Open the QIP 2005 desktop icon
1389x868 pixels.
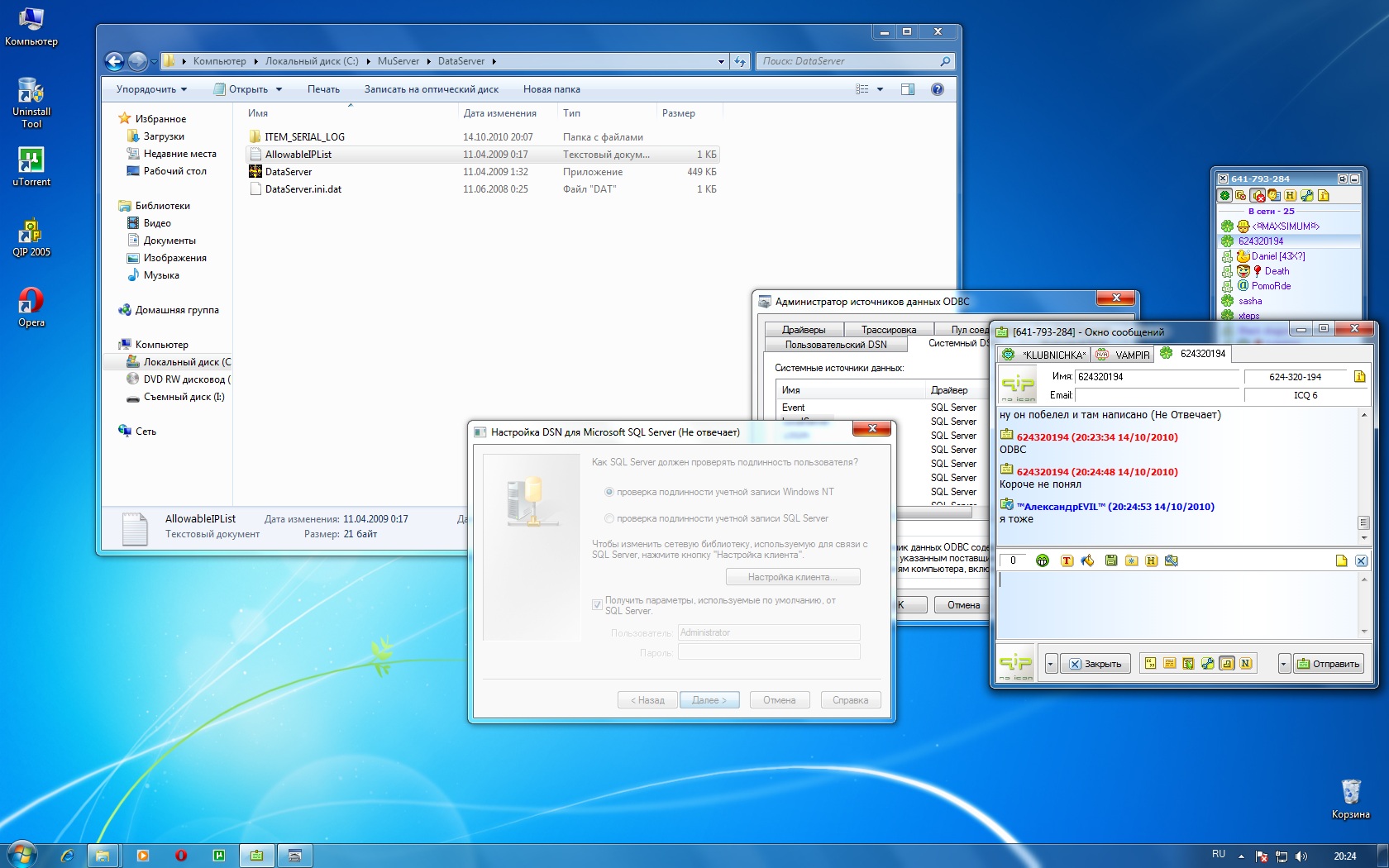[x=31, y=237]
